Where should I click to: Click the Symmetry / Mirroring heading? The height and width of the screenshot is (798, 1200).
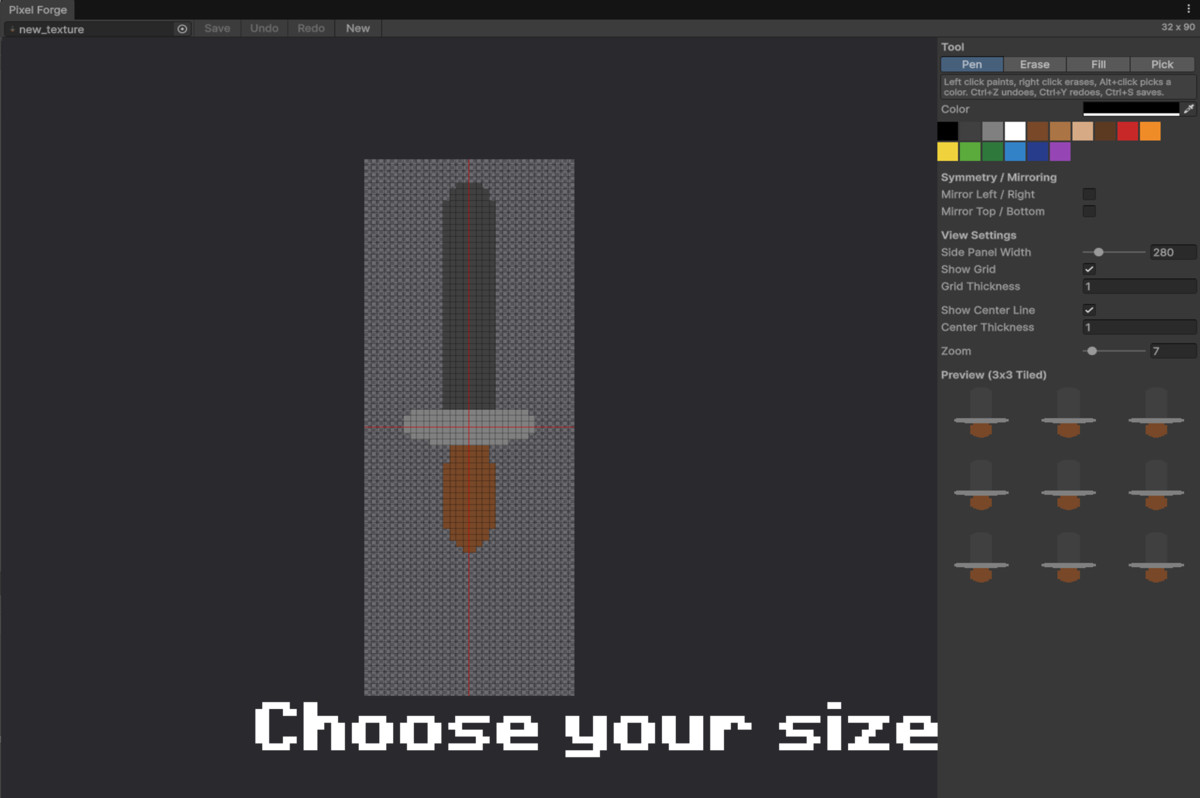[998, 177]
